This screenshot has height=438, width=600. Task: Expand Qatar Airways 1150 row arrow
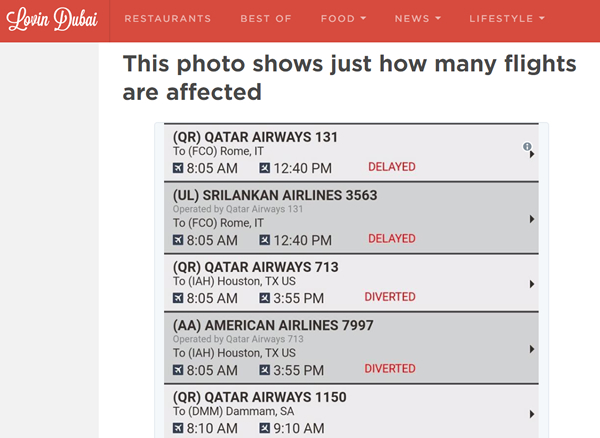click(x=532, y=414)
